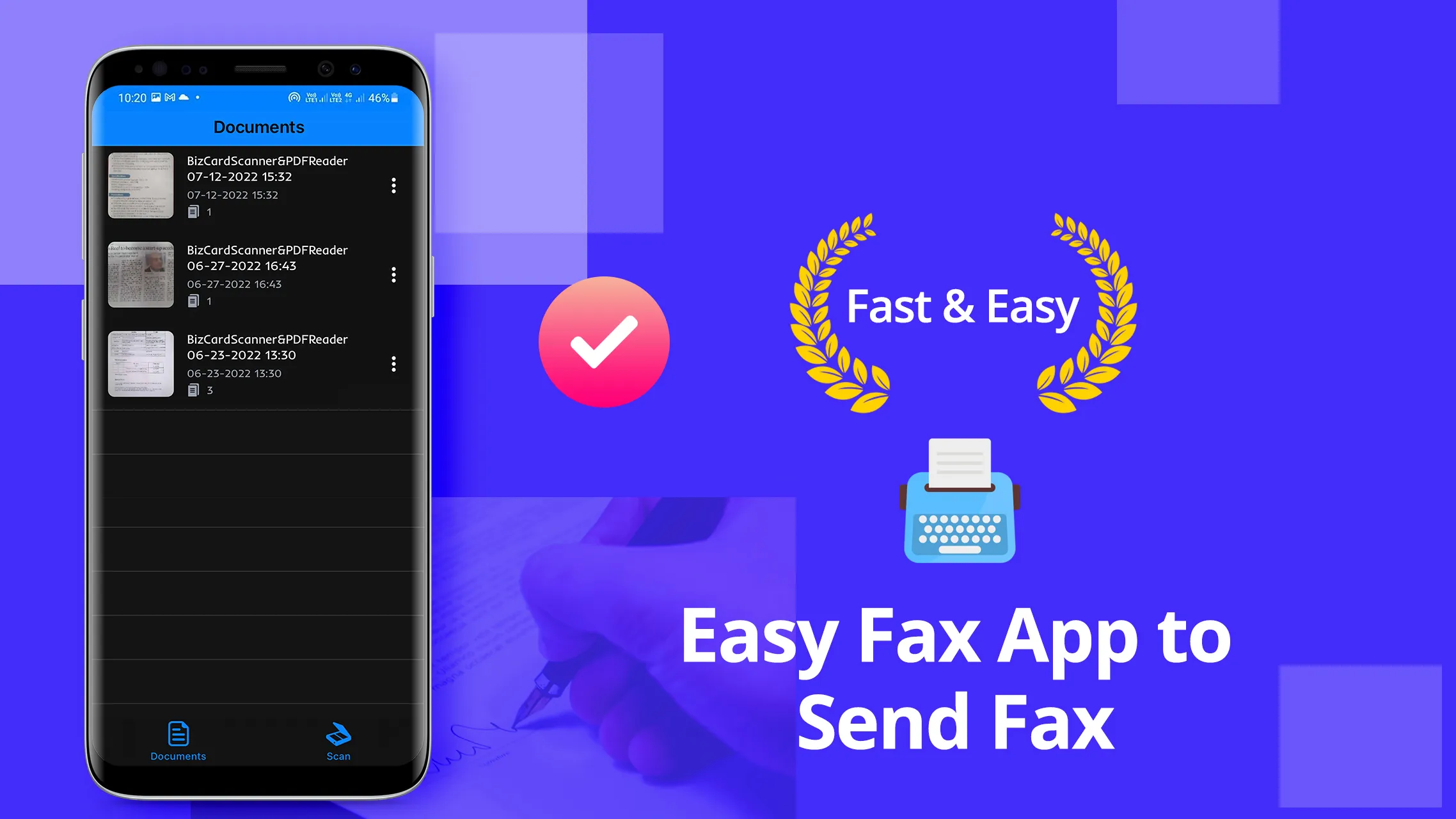Tap the BizCardScanner 06-23-2022 document entry
This screenshot has height=819, width=1456.
pyautogui.click(x=258, y=363)
